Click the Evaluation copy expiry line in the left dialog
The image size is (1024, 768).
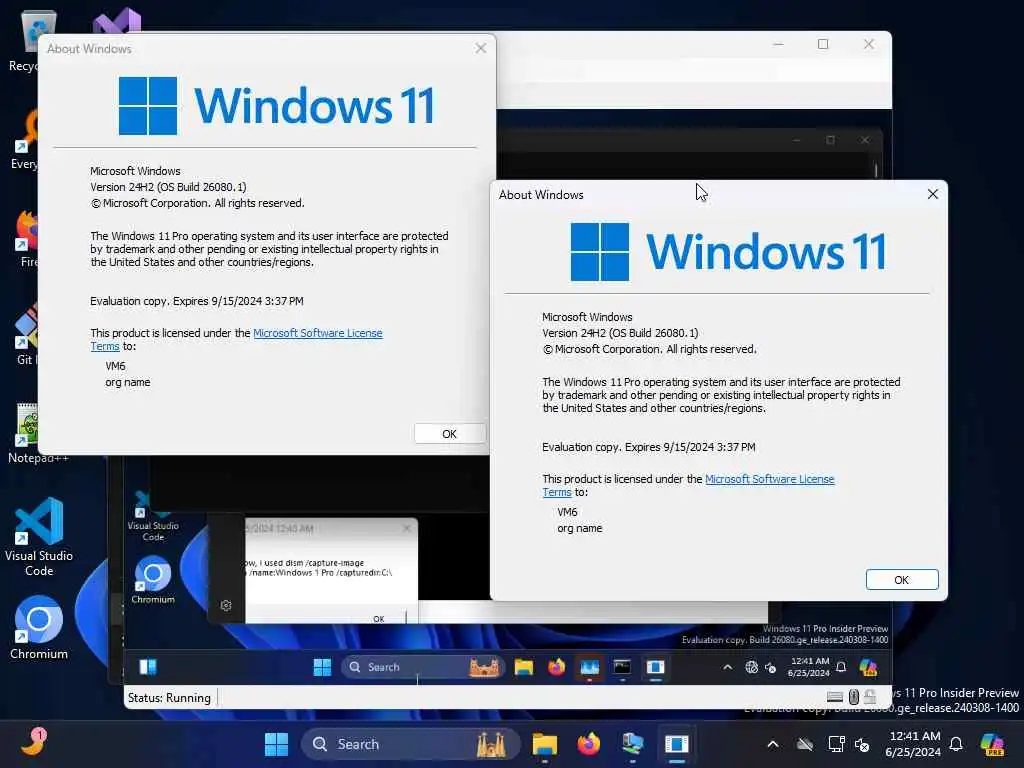click(197, 301)
